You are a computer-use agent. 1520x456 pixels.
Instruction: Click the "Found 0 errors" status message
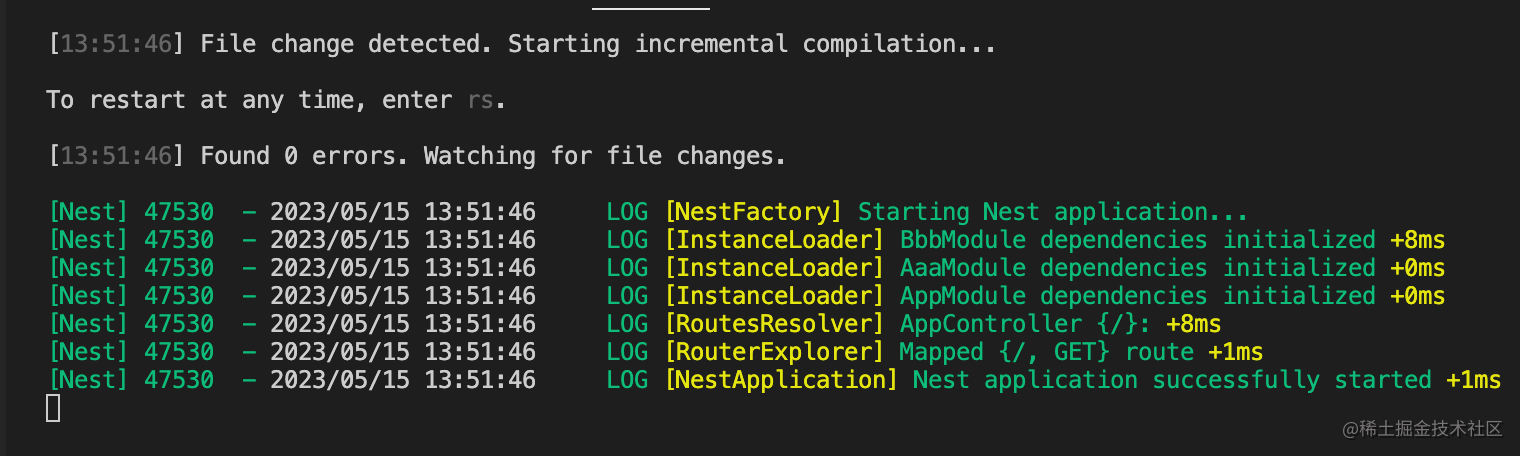(493, 156)
